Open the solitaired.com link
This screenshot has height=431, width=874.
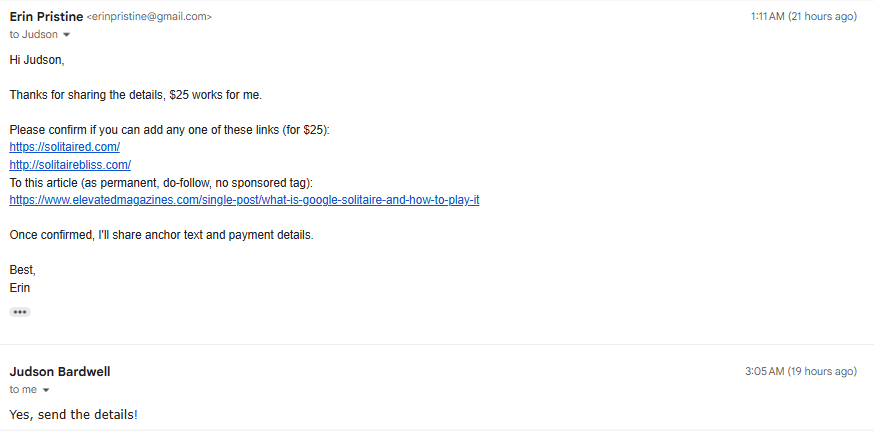(x=65, y=147)
